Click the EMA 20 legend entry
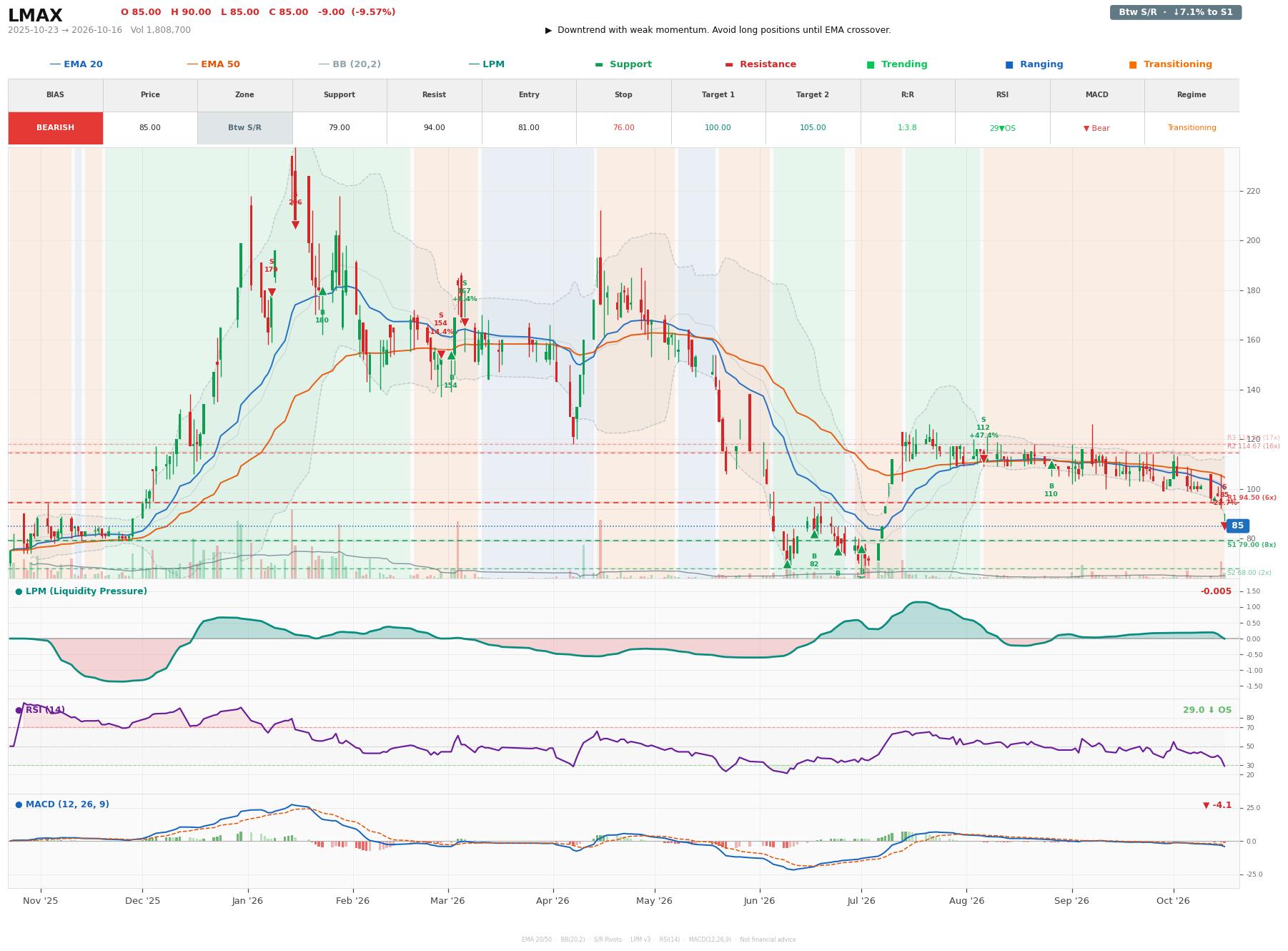The width and height of the screenshot is (1288, 951). (76, 64)
